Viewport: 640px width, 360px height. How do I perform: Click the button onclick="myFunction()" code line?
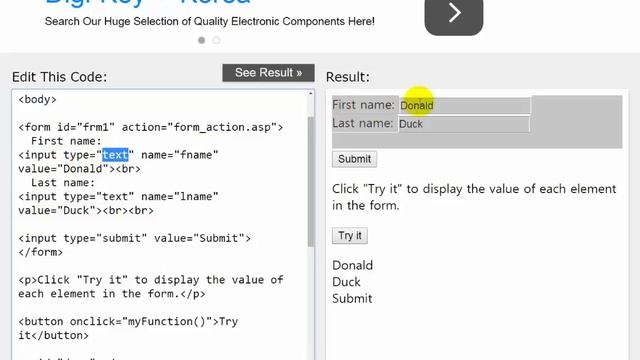[128, 322]
